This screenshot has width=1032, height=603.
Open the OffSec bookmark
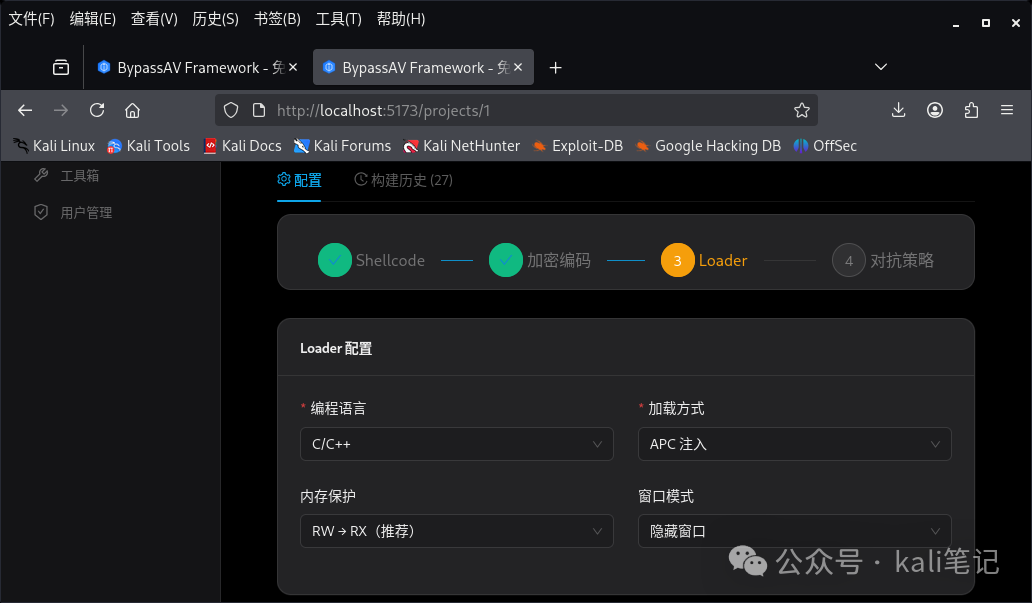[825, 145]
